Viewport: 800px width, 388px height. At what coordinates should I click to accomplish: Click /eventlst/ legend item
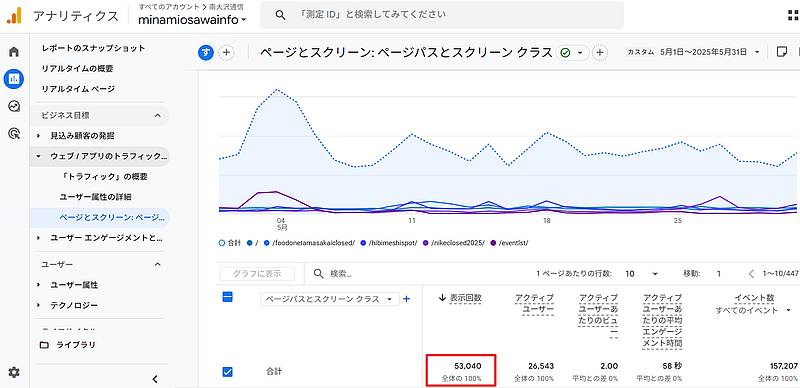pos(509,243)
